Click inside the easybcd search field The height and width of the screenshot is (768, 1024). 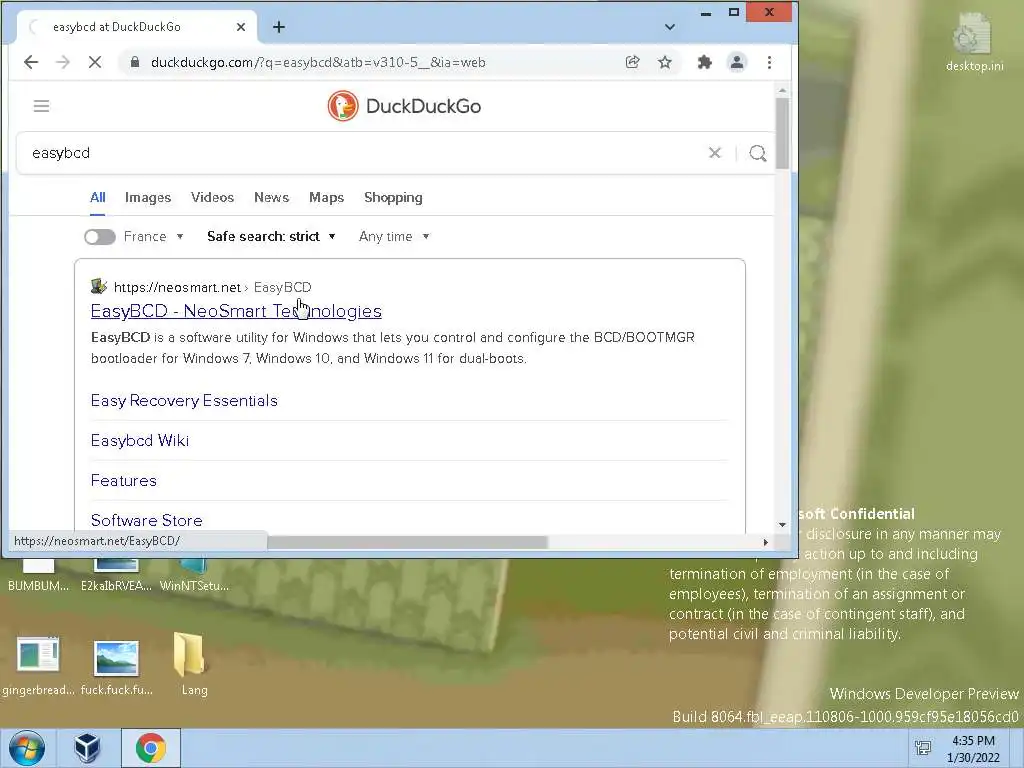coord(366,153)
